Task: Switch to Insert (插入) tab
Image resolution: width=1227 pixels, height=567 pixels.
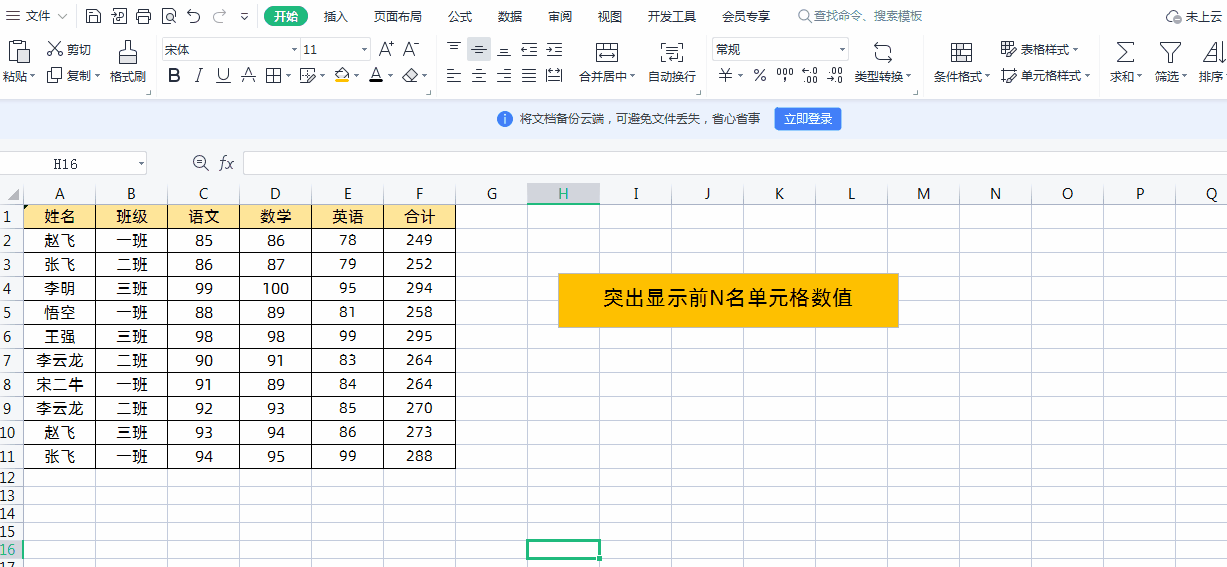Action: [336, 16]
